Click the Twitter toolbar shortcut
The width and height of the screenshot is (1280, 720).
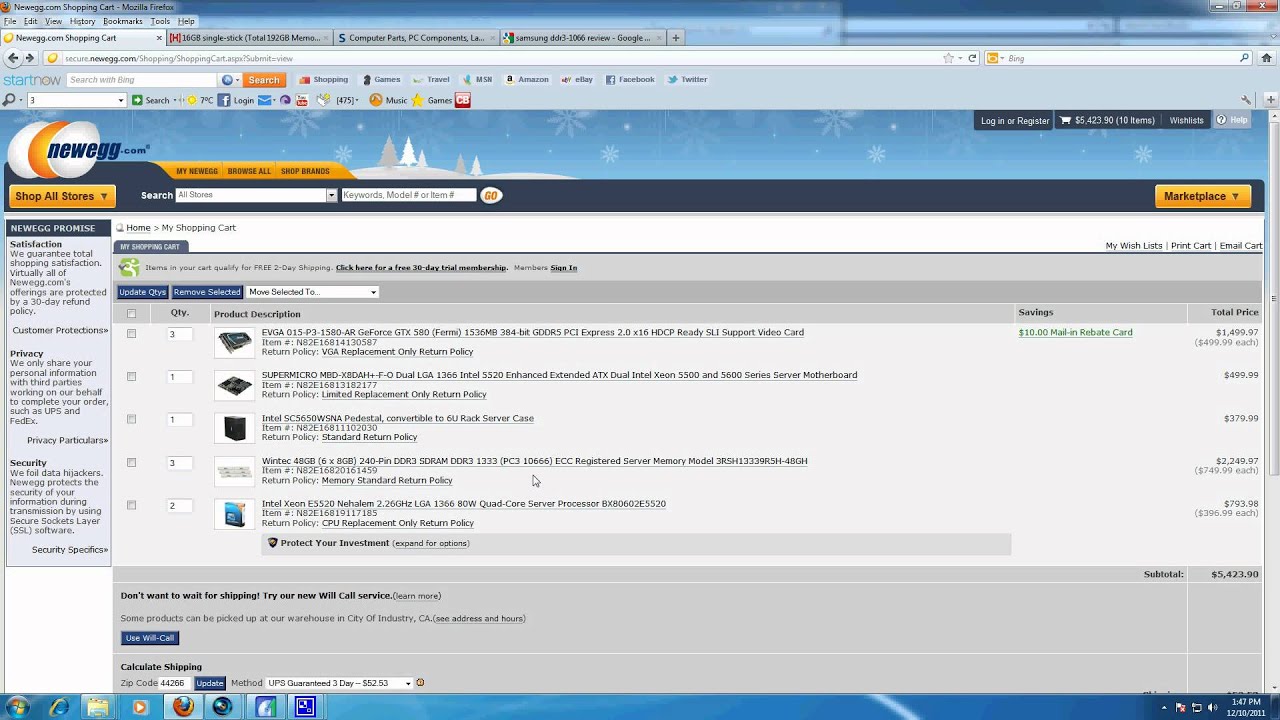pyautogui.click(x=687, y=79)
